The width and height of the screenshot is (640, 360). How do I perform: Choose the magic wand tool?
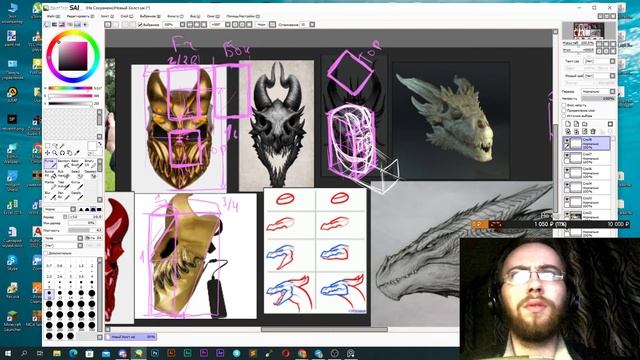(x=62, y=146)
